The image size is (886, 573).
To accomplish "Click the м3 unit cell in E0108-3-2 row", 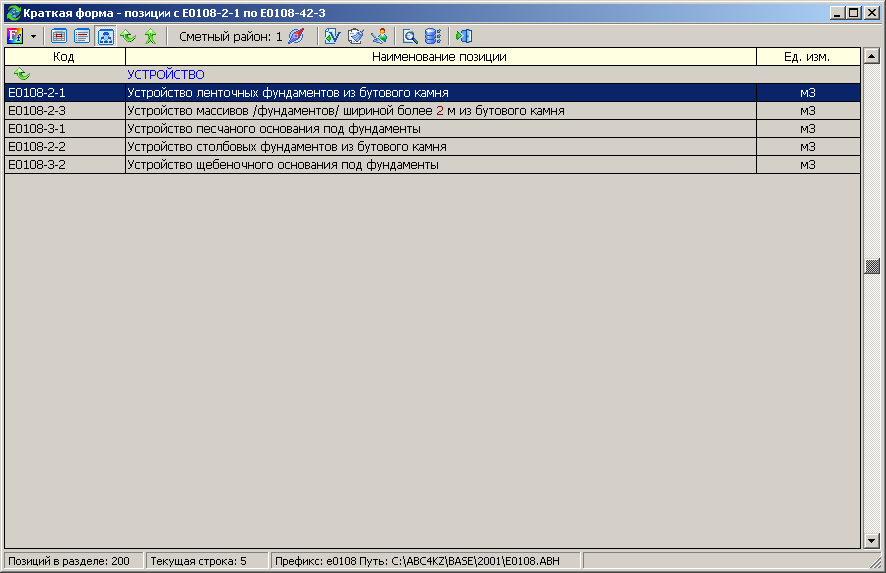I will point(808,165).
